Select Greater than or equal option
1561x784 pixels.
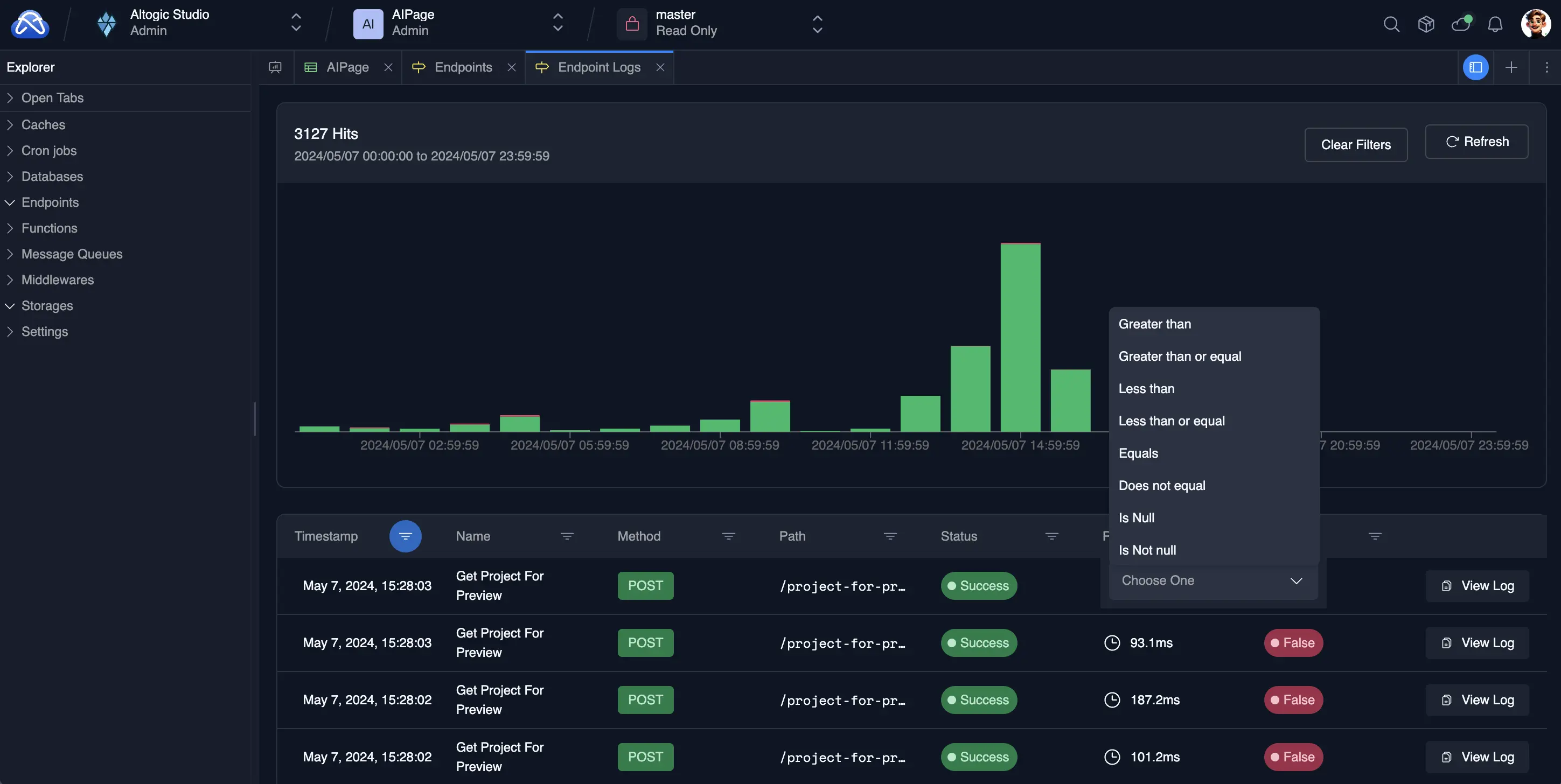[1179, 356]
